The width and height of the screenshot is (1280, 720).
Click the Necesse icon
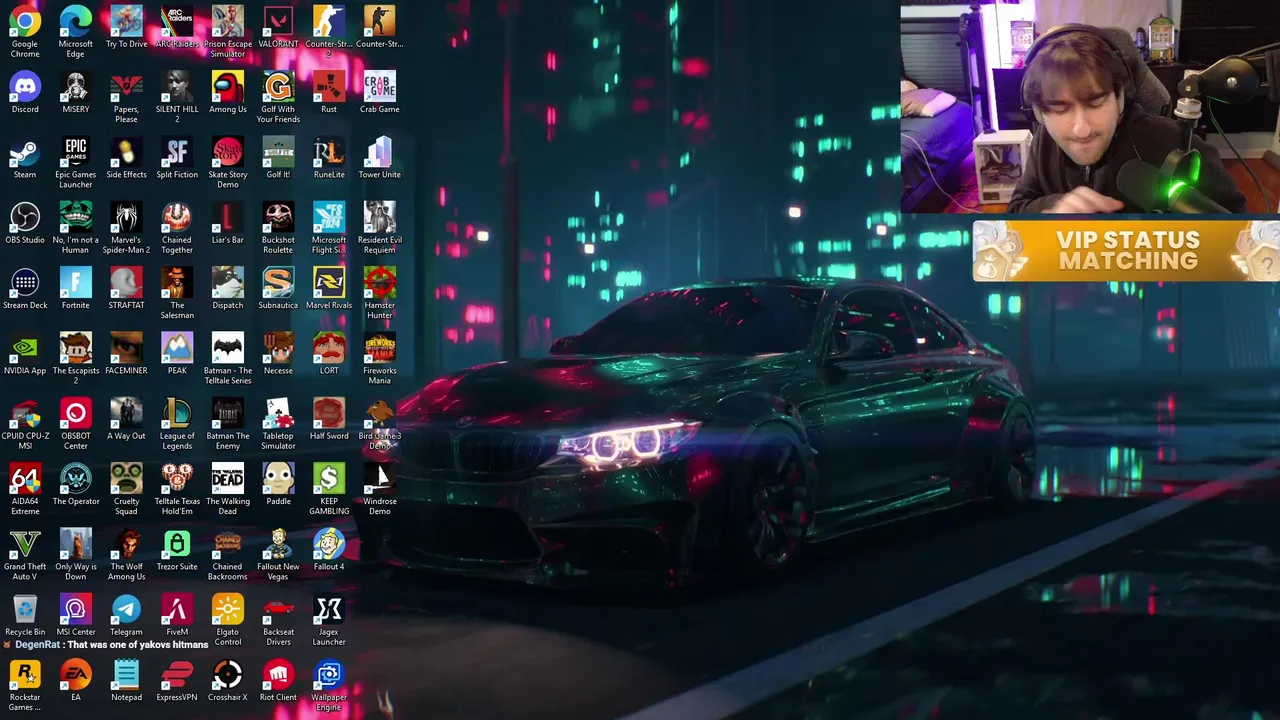click(278, 353)
